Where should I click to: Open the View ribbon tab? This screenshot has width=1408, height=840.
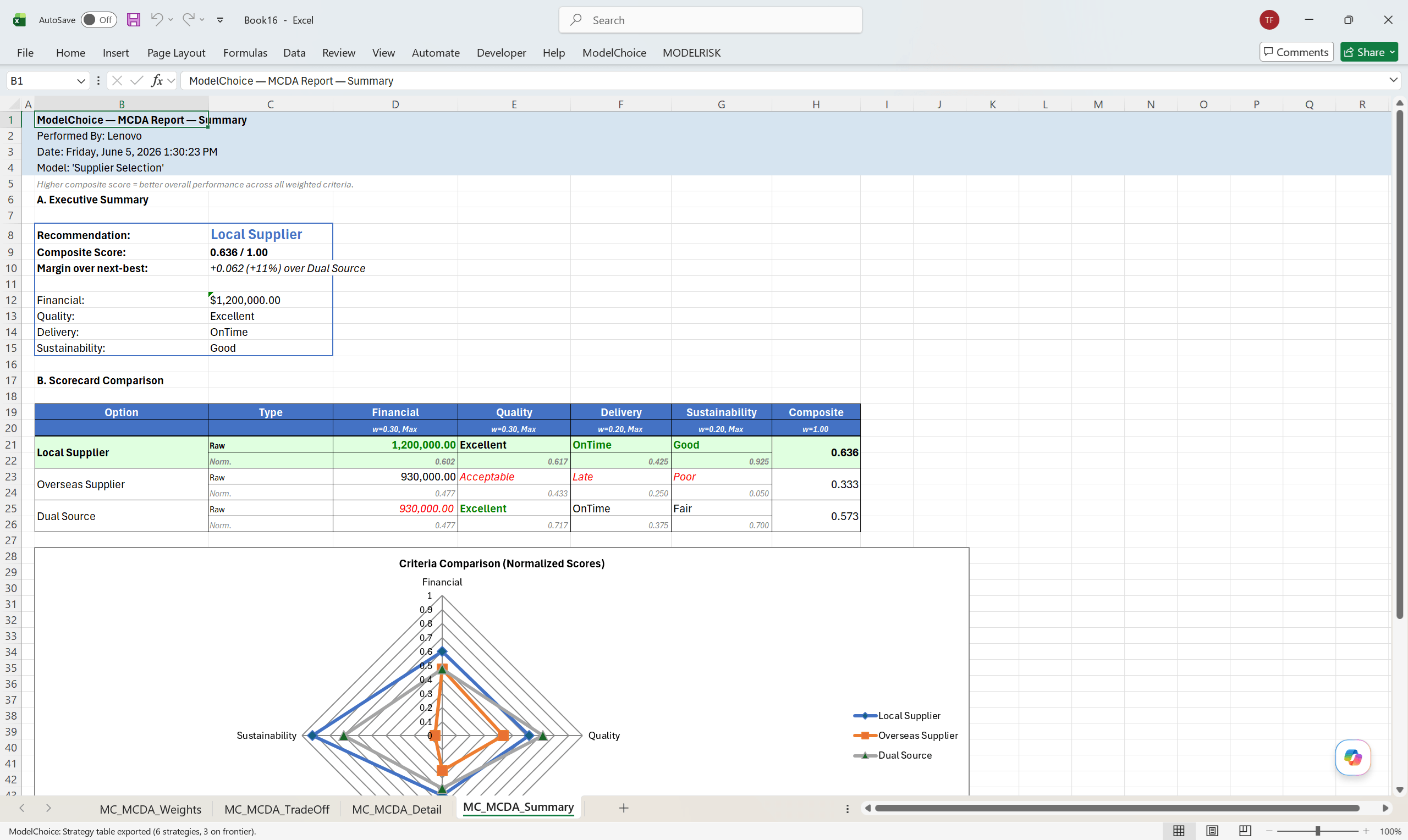383,53
